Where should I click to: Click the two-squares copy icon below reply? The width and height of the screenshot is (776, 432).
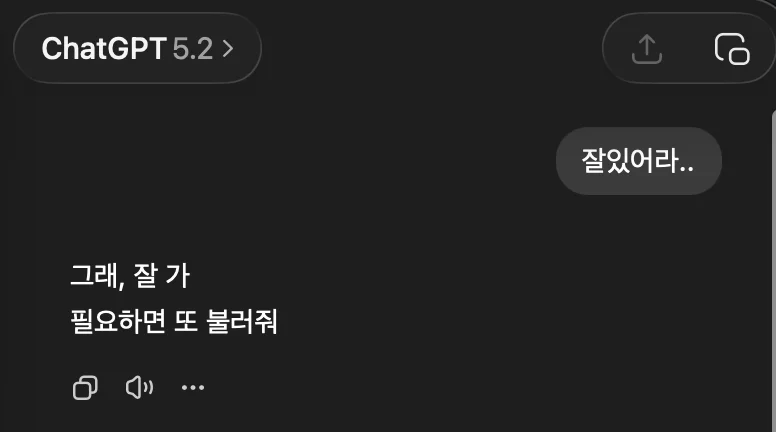click(85, 387)
